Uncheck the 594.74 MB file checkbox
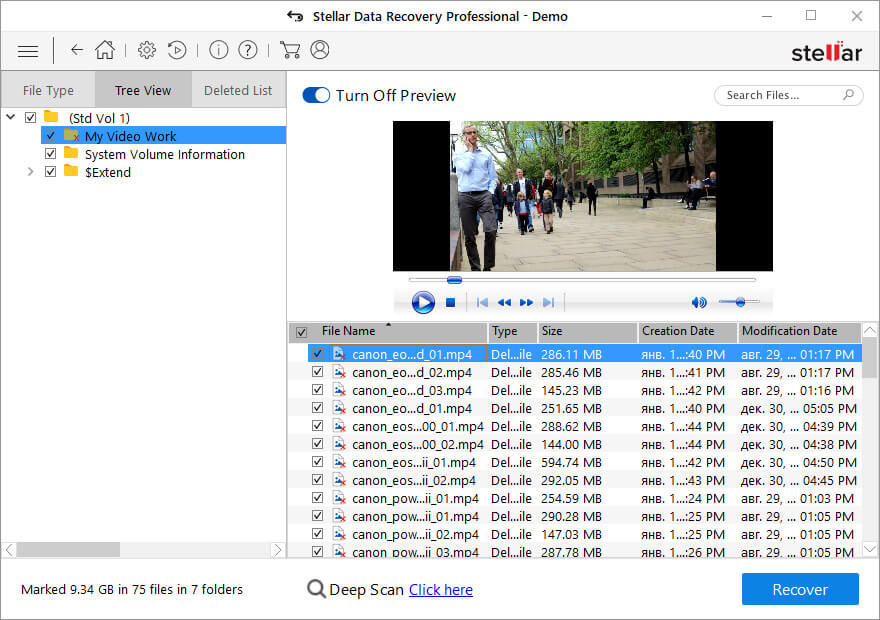 coord(318,461)
